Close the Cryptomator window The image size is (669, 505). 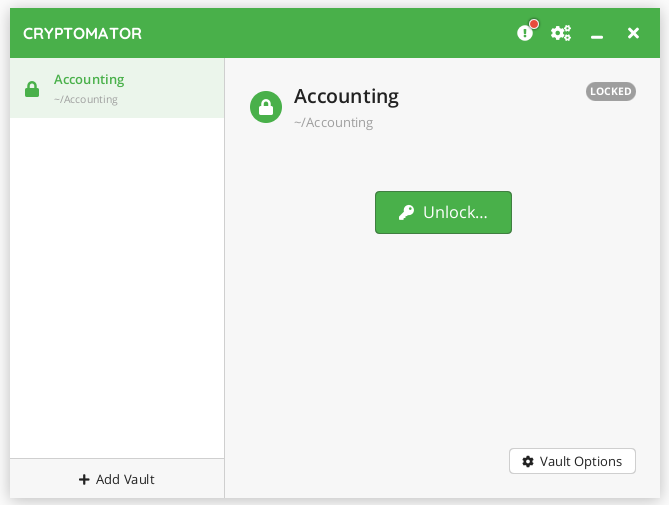point(633,34)
